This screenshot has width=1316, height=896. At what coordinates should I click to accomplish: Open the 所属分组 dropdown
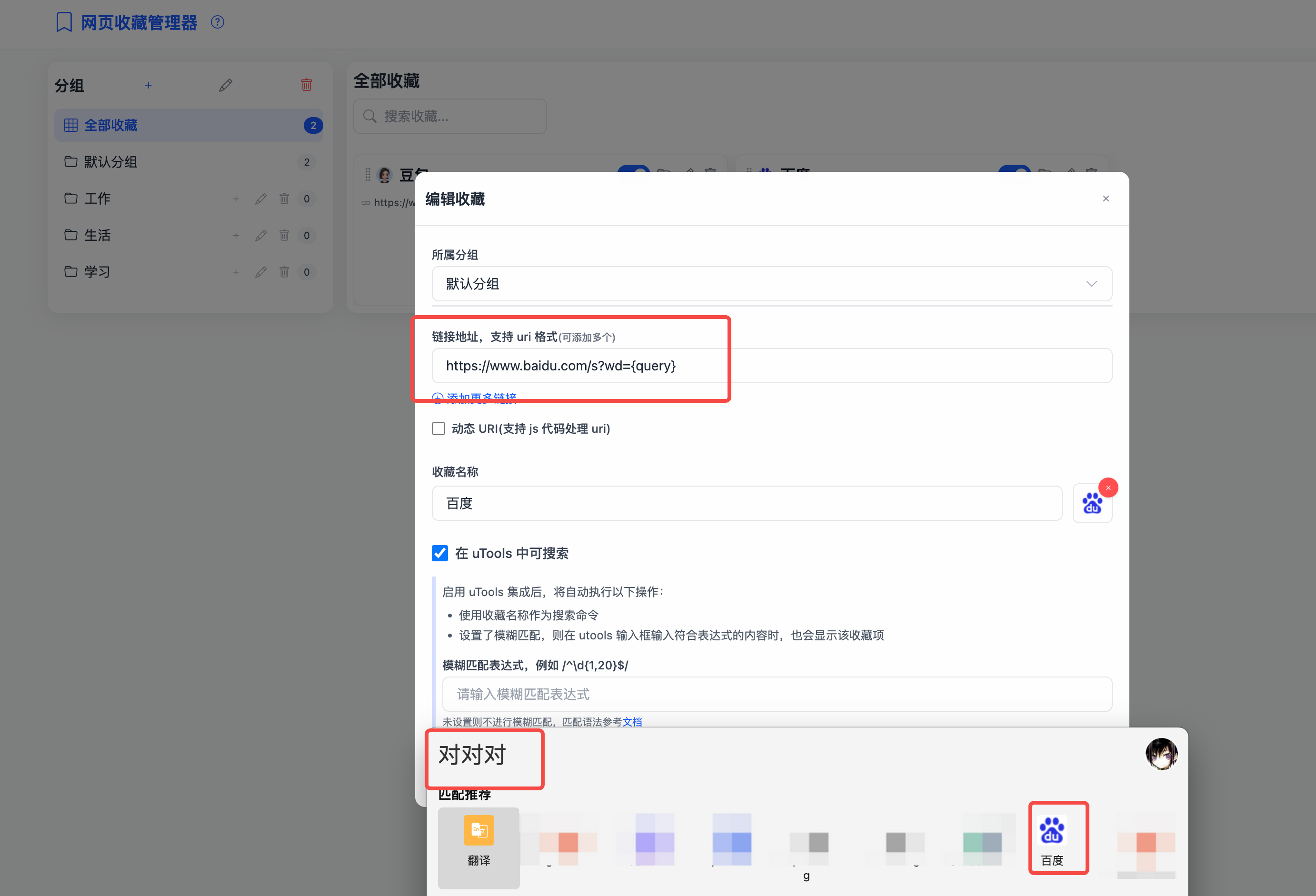(771, 284)
